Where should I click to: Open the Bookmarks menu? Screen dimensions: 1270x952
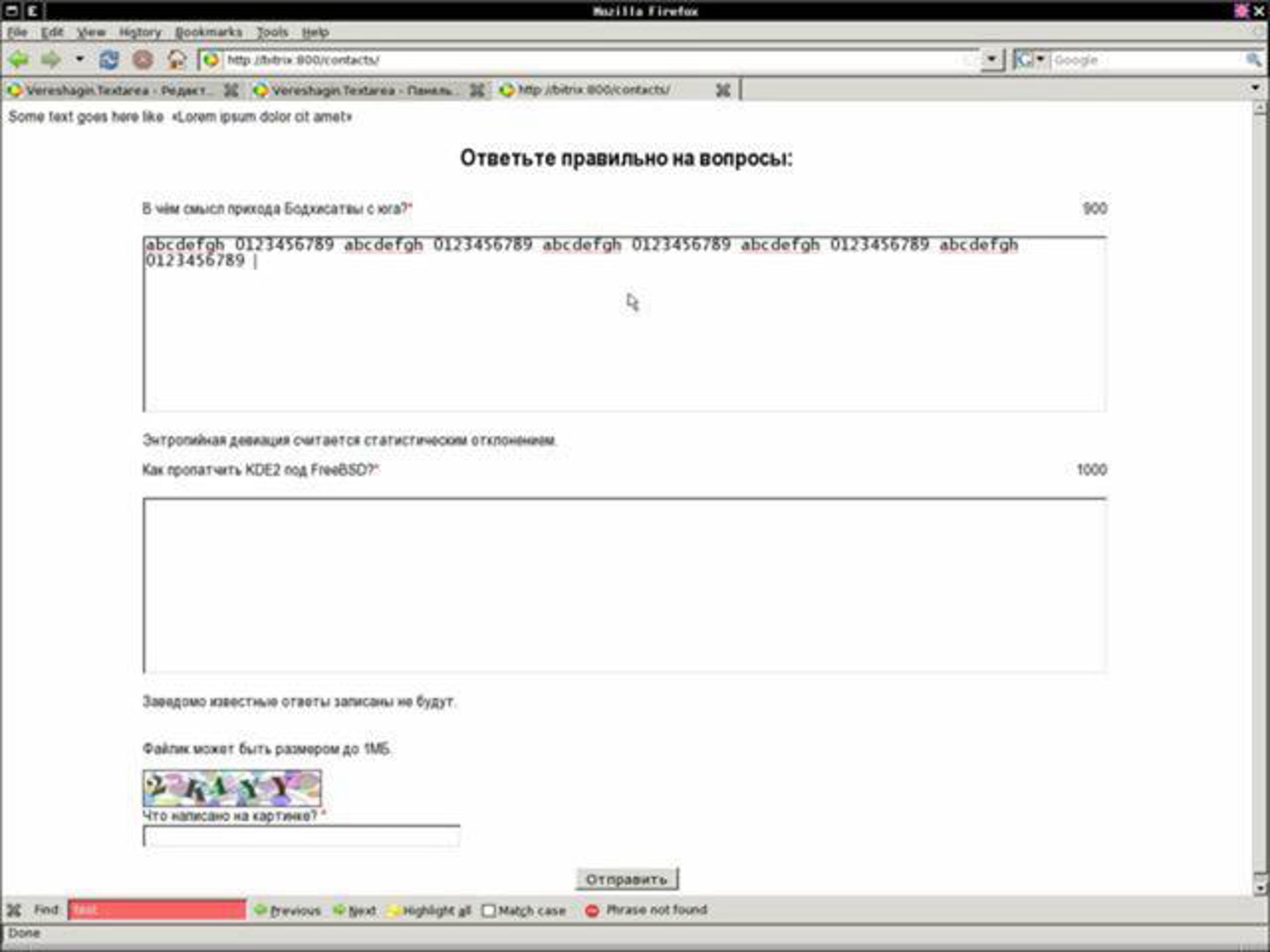click(209, 32)
